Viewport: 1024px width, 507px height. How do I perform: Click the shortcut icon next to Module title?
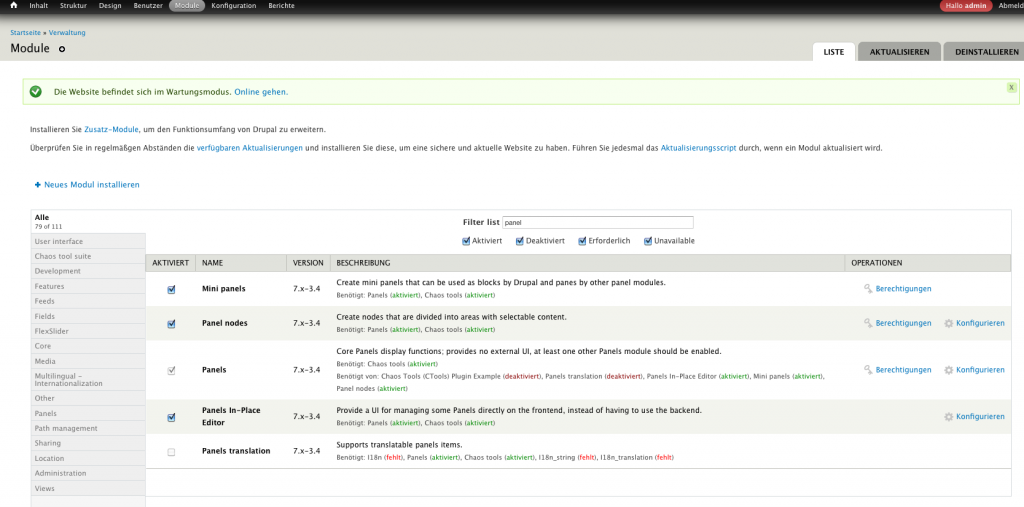(x=61, y=49)
